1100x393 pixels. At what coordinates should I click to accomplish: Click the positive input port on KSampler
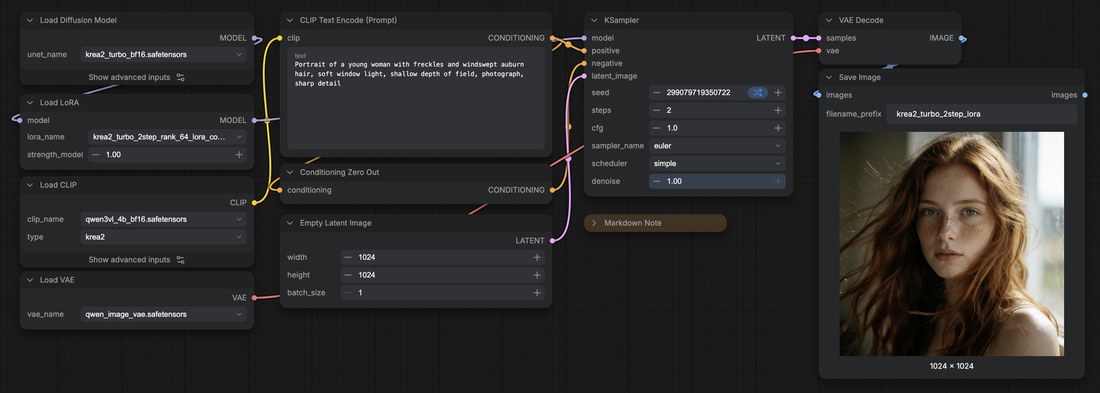584,51
